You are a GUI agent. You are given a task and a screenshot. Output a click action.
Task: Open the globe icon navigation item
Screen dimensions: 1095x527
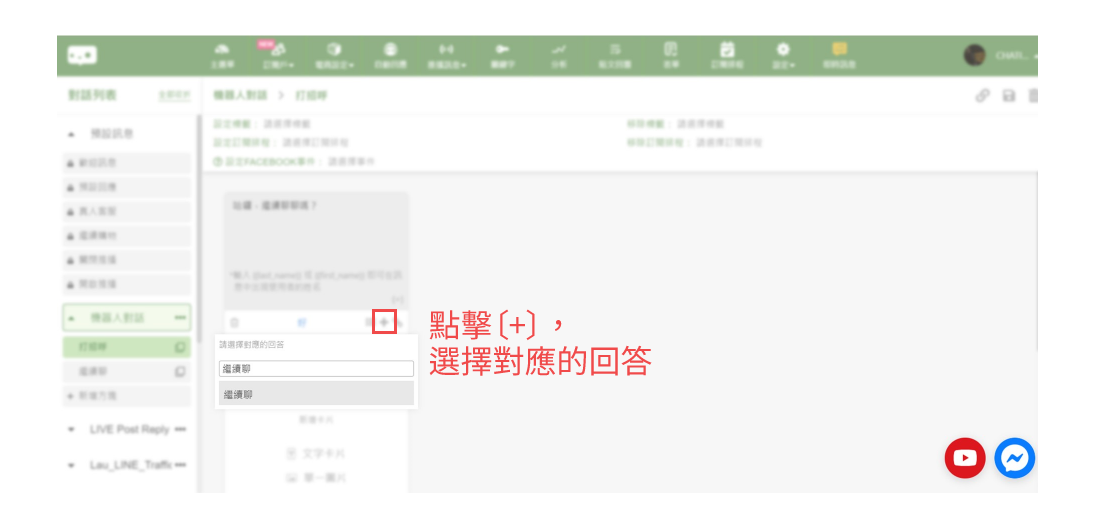390,55
